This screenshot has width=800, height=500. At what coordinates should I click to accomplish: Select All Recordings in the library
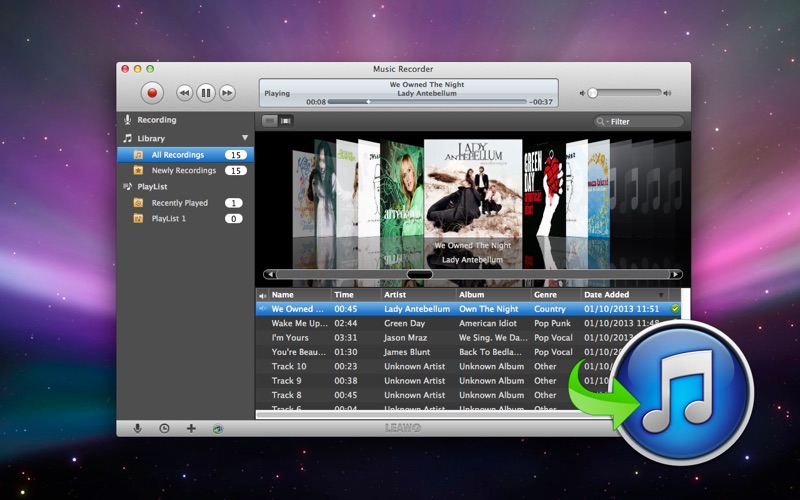(x=186, y=155)
